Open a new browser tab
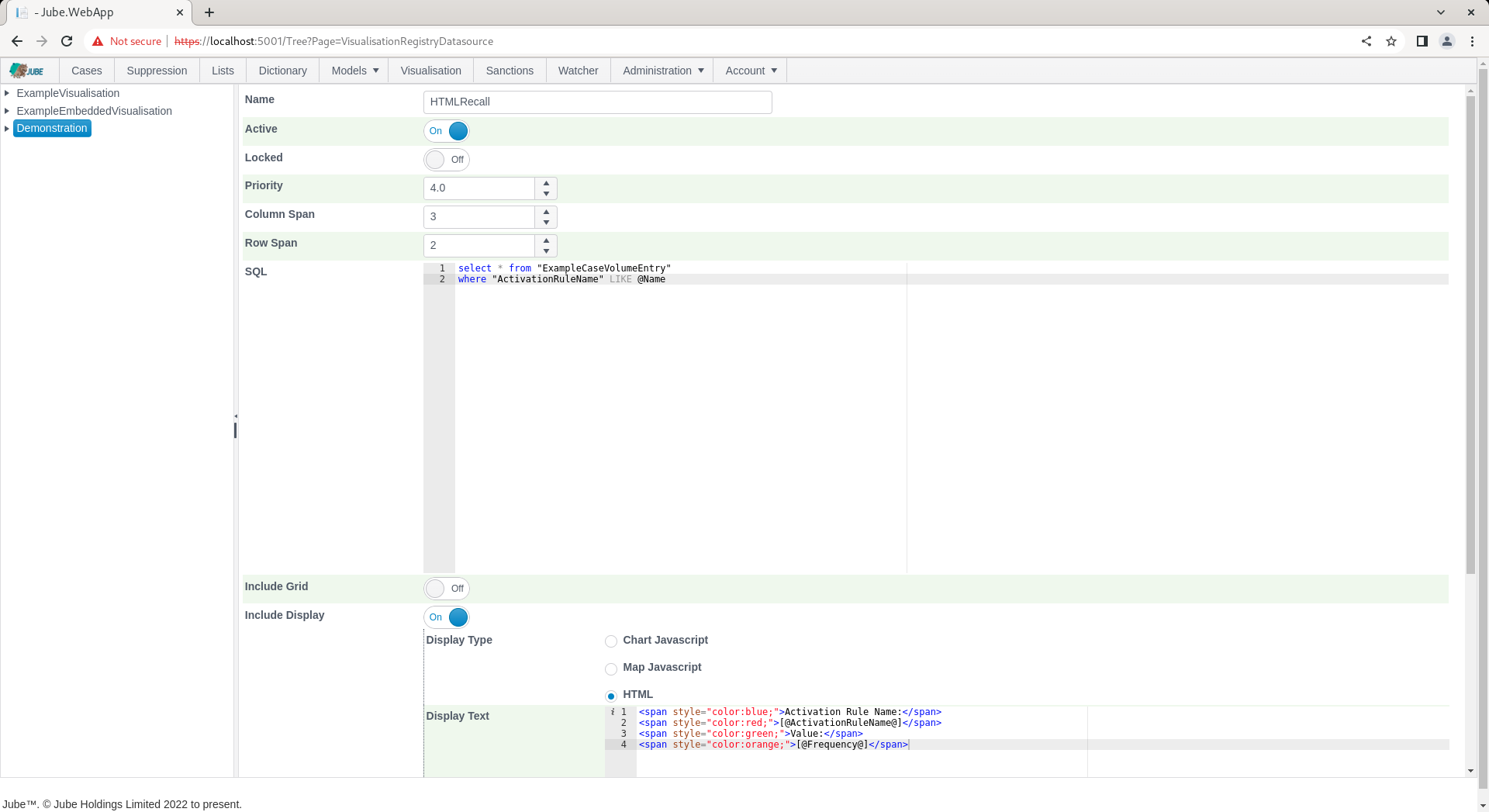This screenshot has width=1489, height=812. 209,12
